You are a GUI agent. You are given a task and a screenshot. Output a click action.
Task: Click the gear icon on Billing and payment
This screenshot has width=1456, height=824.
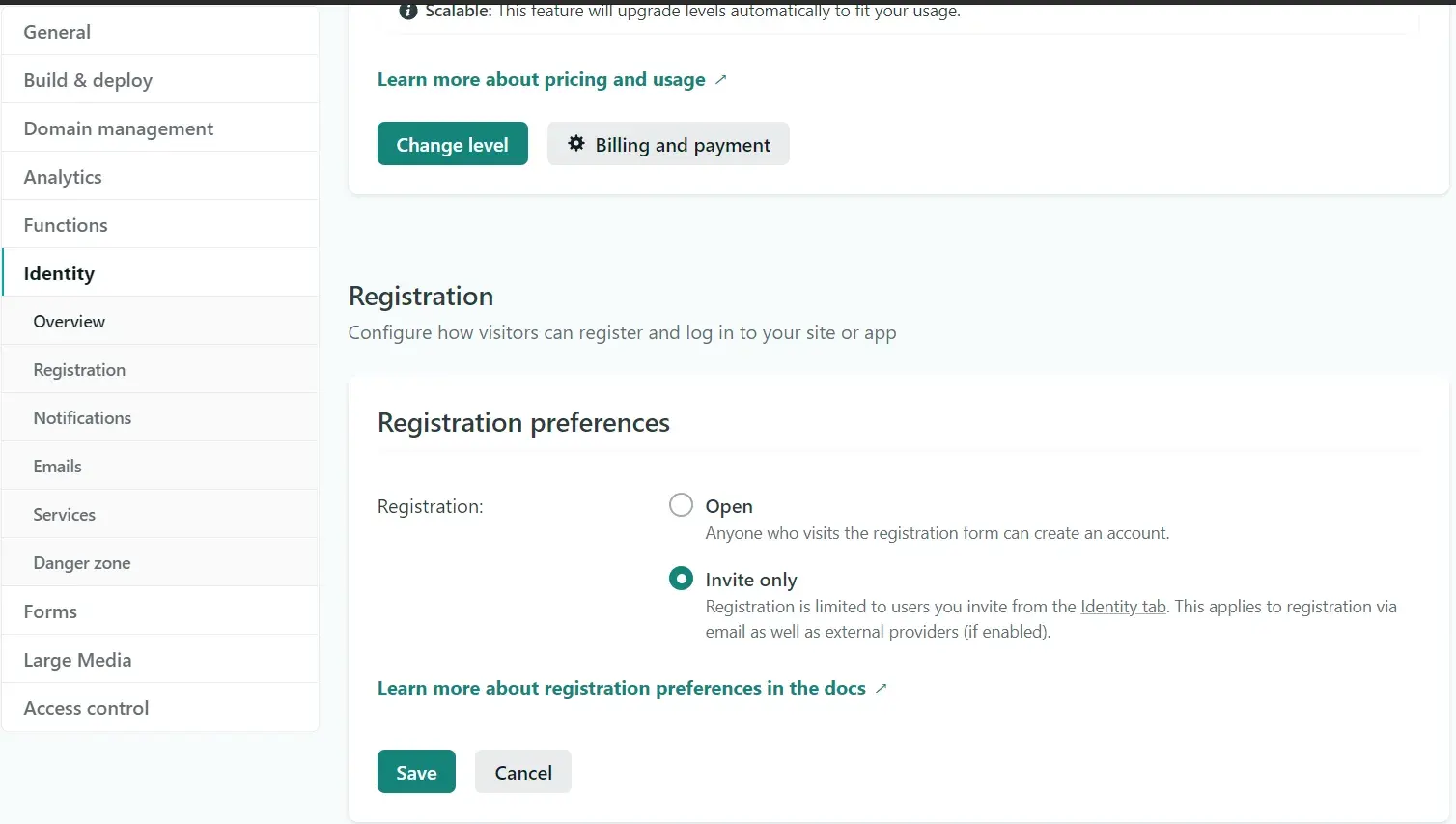tap(576, 144)
